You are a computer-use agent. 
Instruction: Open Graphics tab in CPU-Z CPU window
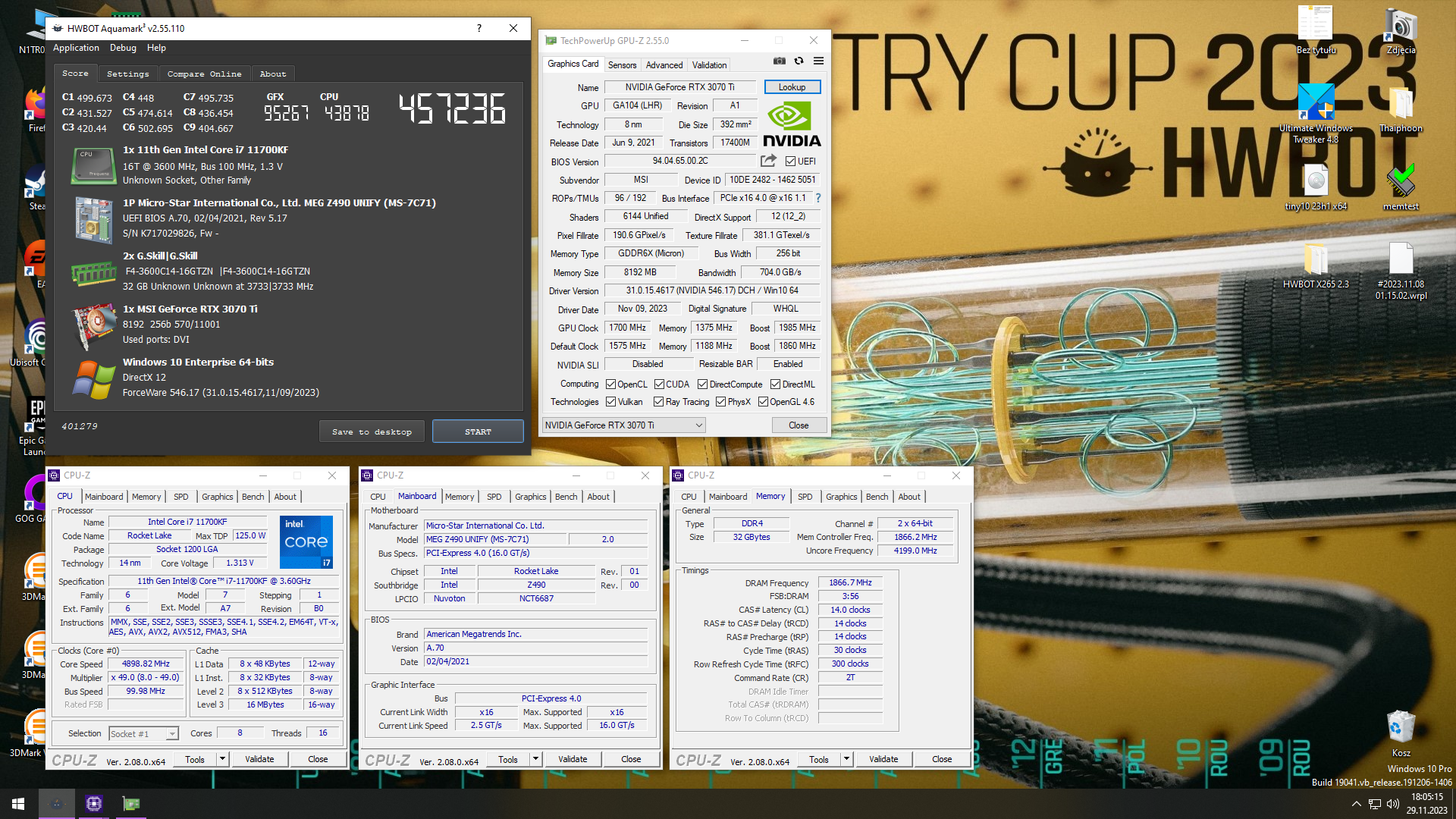[x=217, y=497]
